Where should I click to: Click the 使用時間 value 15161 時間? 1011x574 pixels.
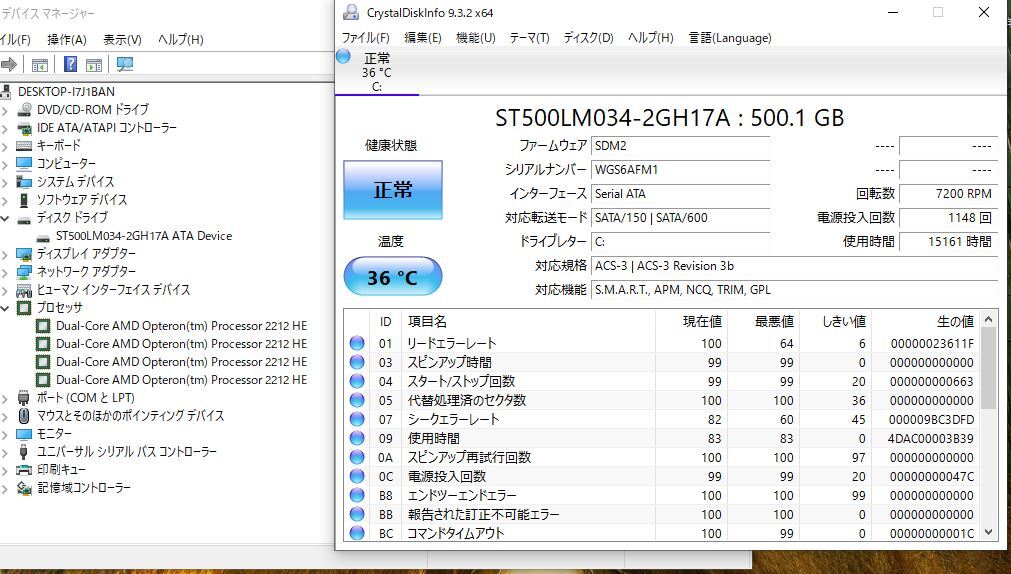point(948,242)
